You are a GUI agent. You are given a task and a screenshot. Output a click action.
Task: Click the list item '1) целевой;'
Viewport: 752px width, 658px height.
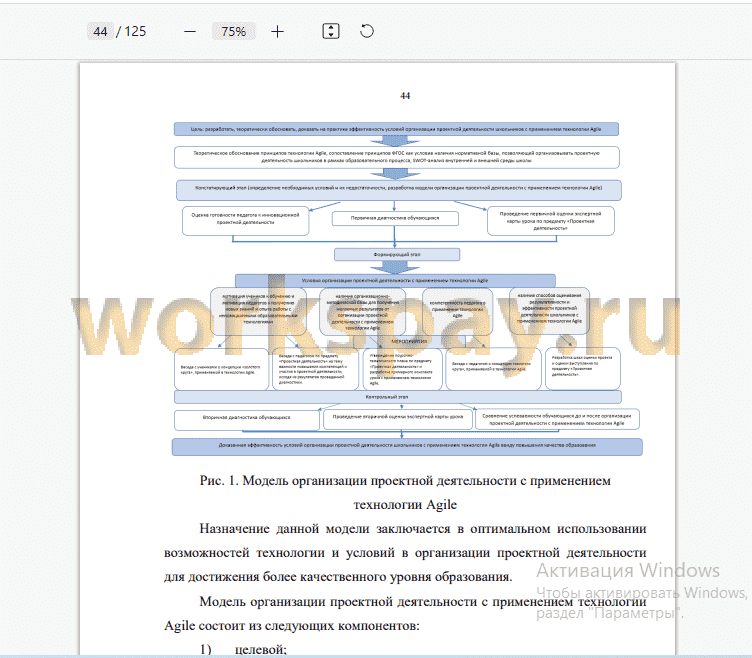(x=243, y=649)
